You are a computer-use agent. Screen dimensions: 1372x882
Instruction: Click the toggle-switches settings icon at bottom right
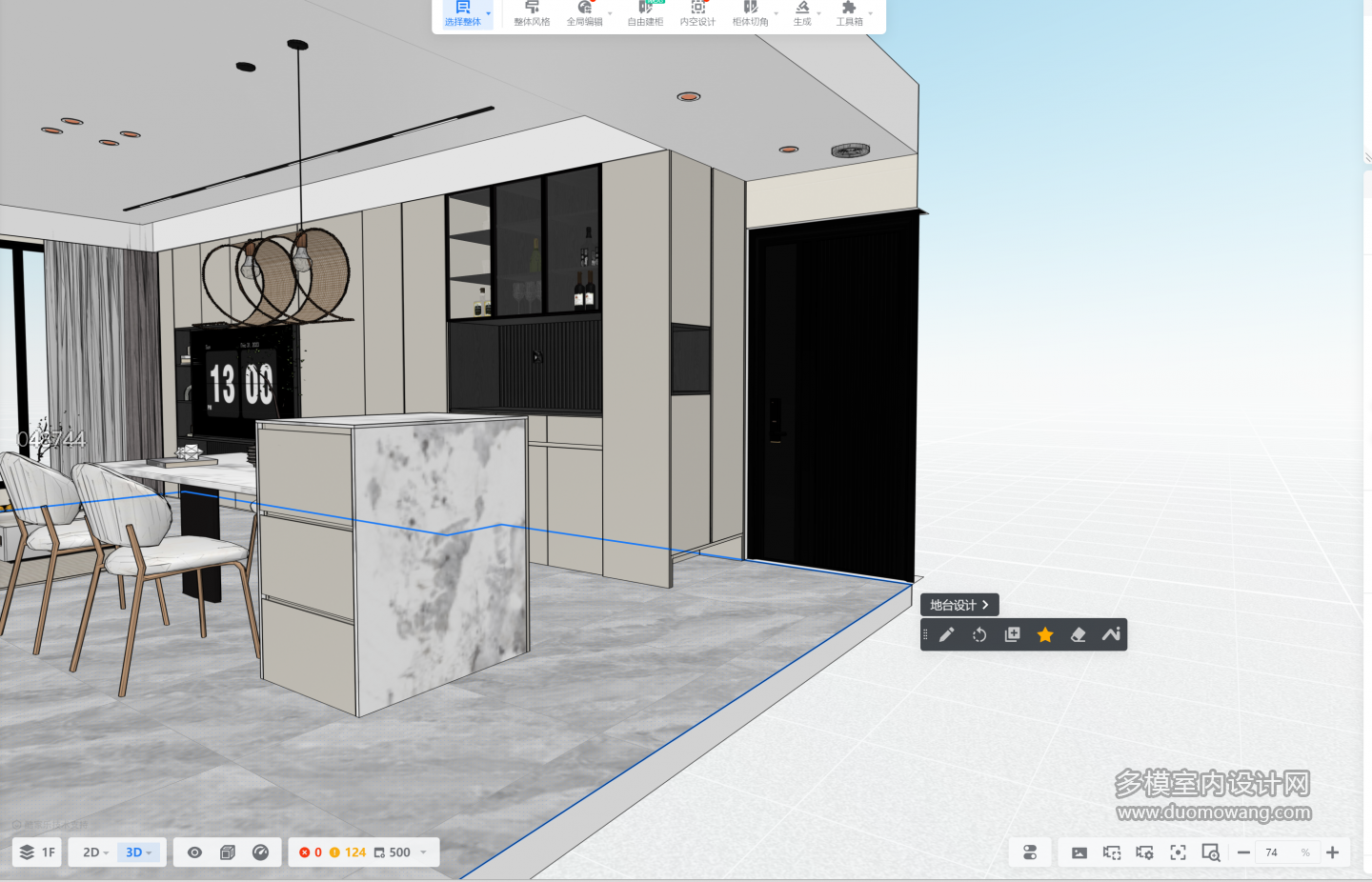(1030, 852)
